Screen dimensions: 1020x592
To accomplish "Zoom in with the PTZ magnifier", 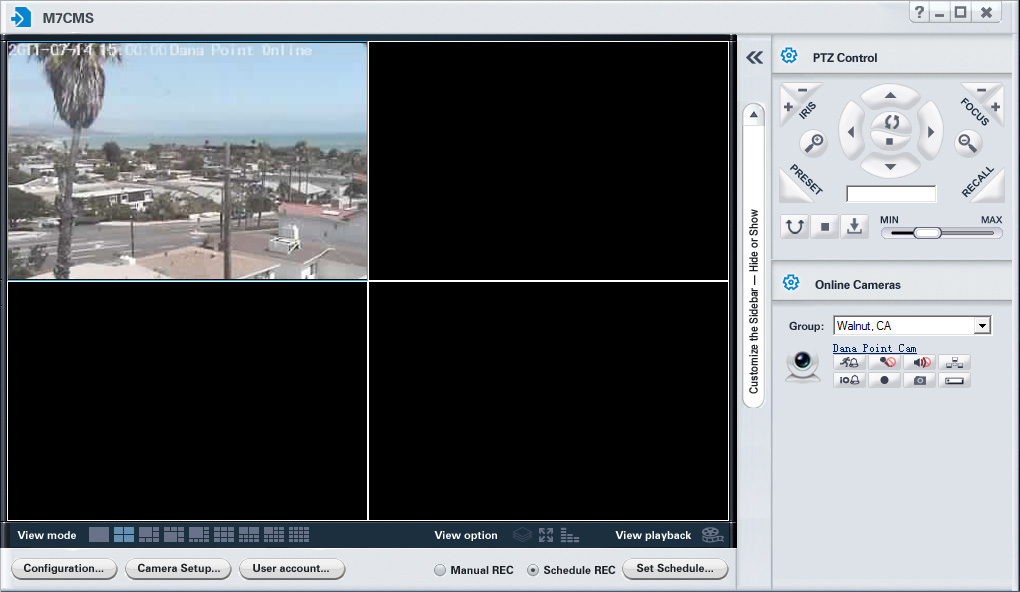I will 813,143.
